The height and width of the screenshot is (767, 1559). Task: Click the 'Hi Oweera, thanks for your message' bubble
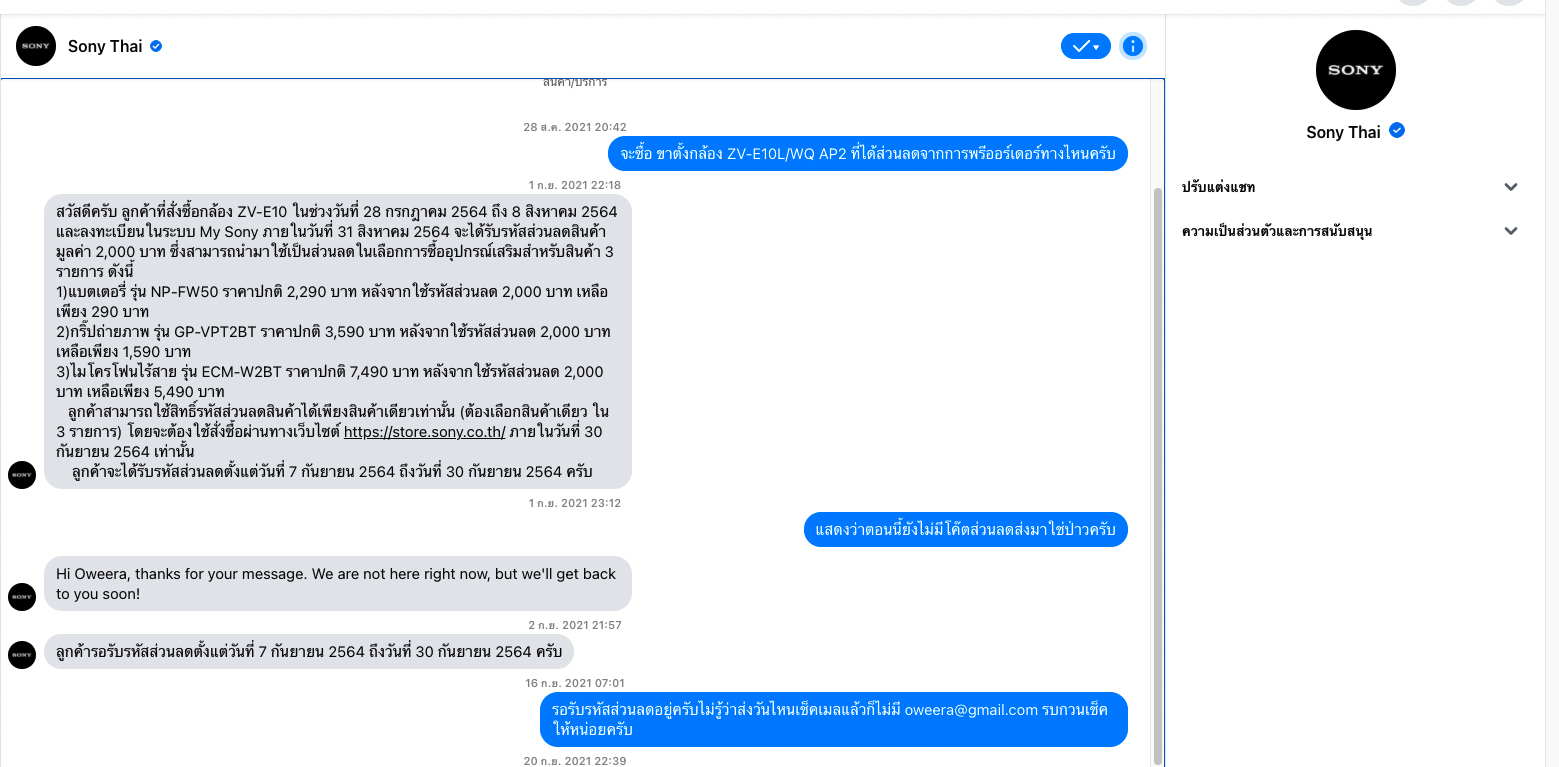[338, 583]
